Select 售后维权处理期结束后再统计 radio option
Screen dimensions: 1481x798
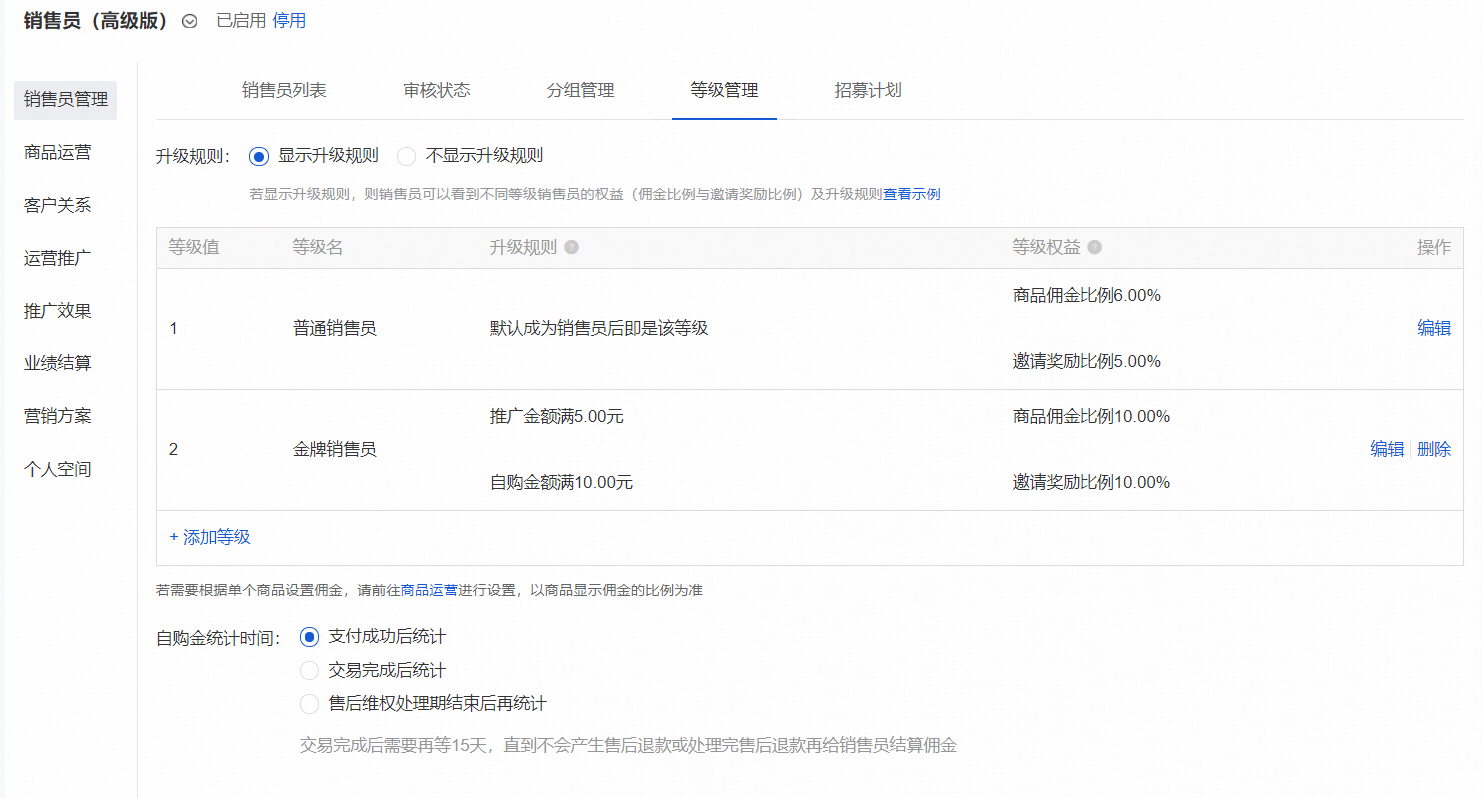point(310,704)
